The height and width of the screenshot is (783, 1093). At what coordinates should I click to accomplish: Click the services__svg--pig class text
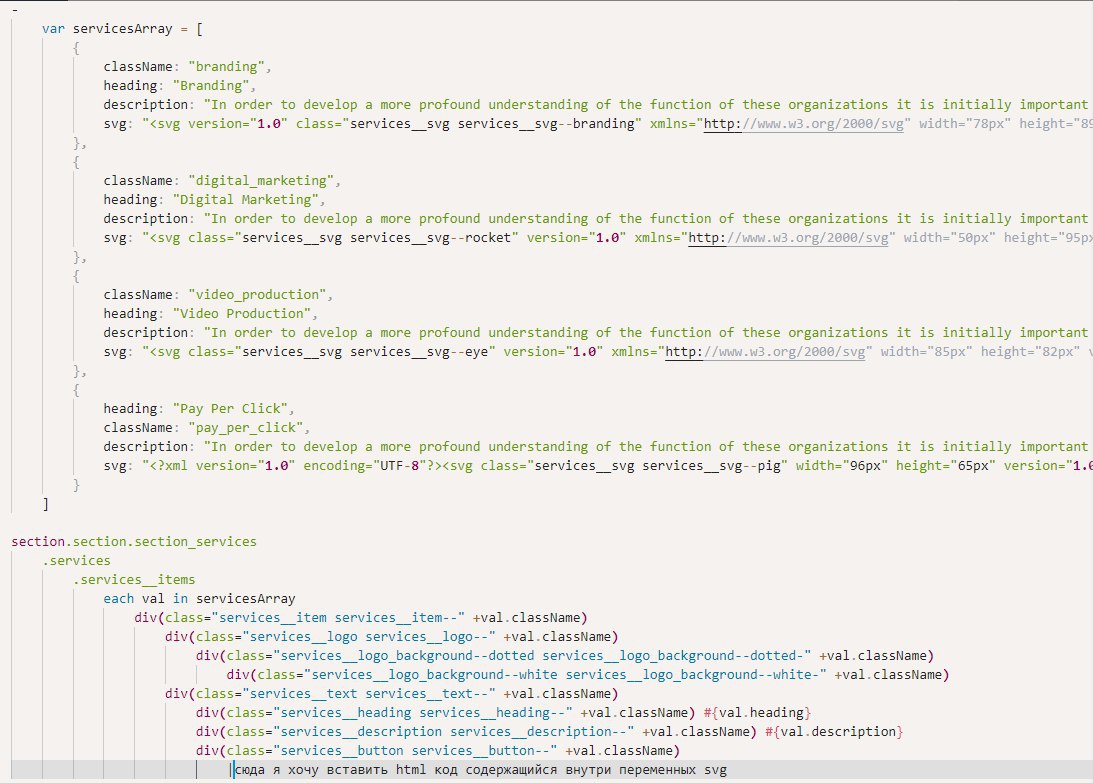coord(711,466)
